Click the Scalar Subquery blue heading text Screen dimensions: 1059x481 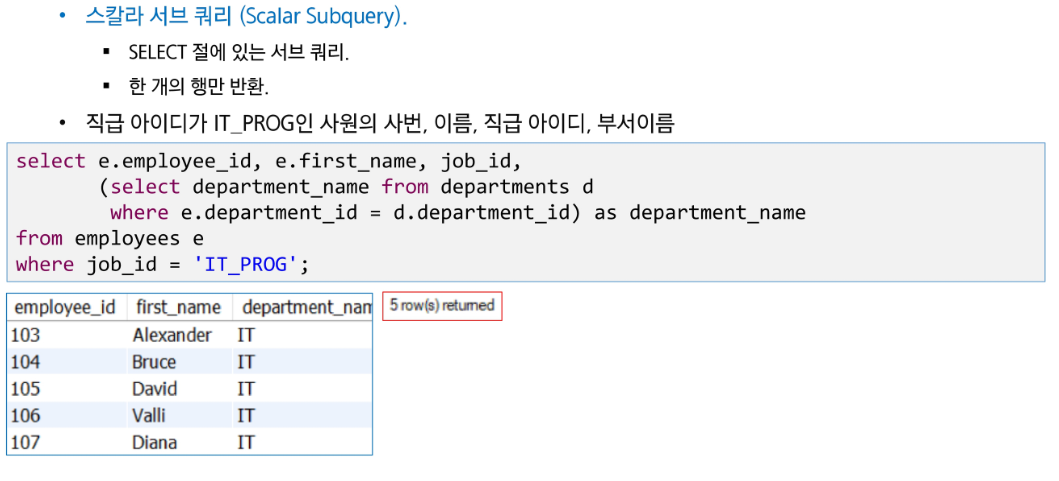pyautogui.click(x=246, y=16)
